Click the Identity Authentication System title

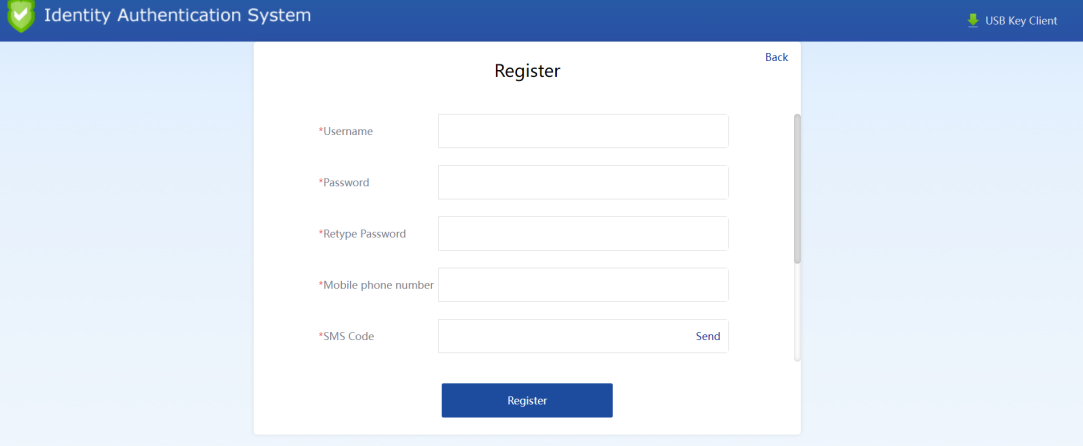(x=177, y=16)
